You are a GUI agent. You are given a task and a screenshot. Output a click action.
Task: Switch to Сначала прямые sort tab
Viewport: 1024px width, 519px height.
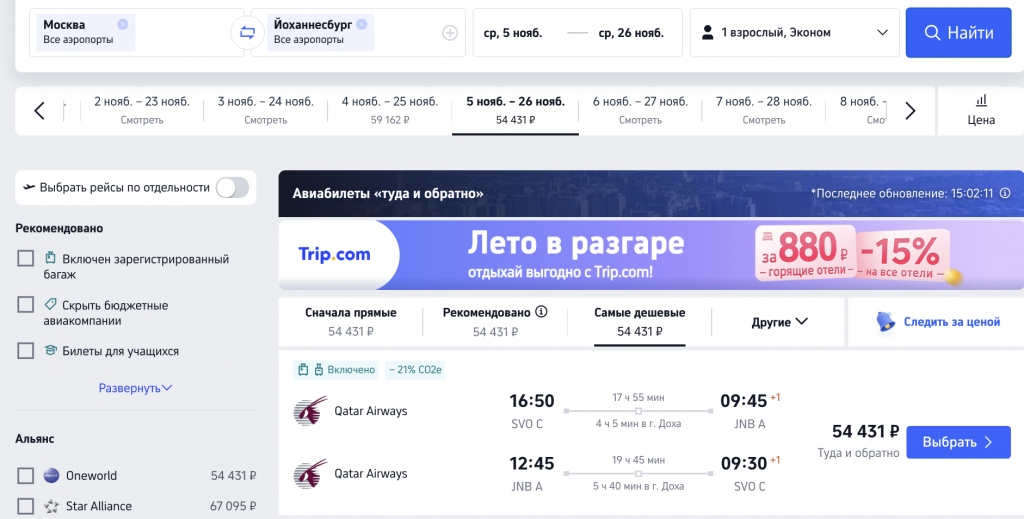tap(351, 322)
